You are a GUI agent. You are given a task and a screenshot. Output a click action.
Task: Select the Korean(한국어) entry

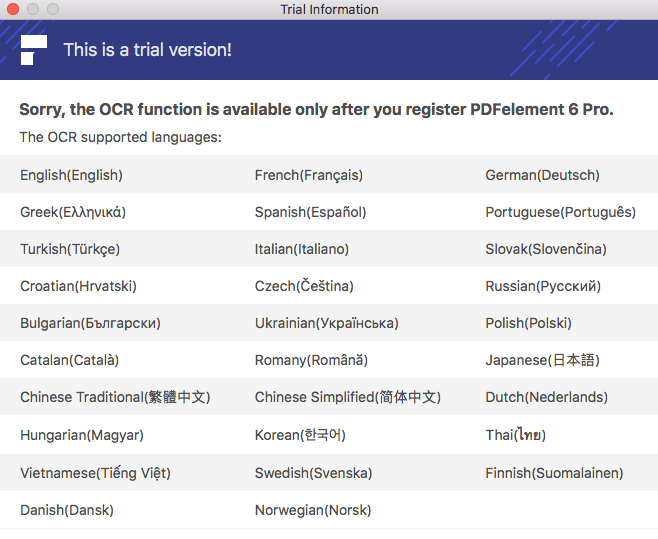(300, 435)
